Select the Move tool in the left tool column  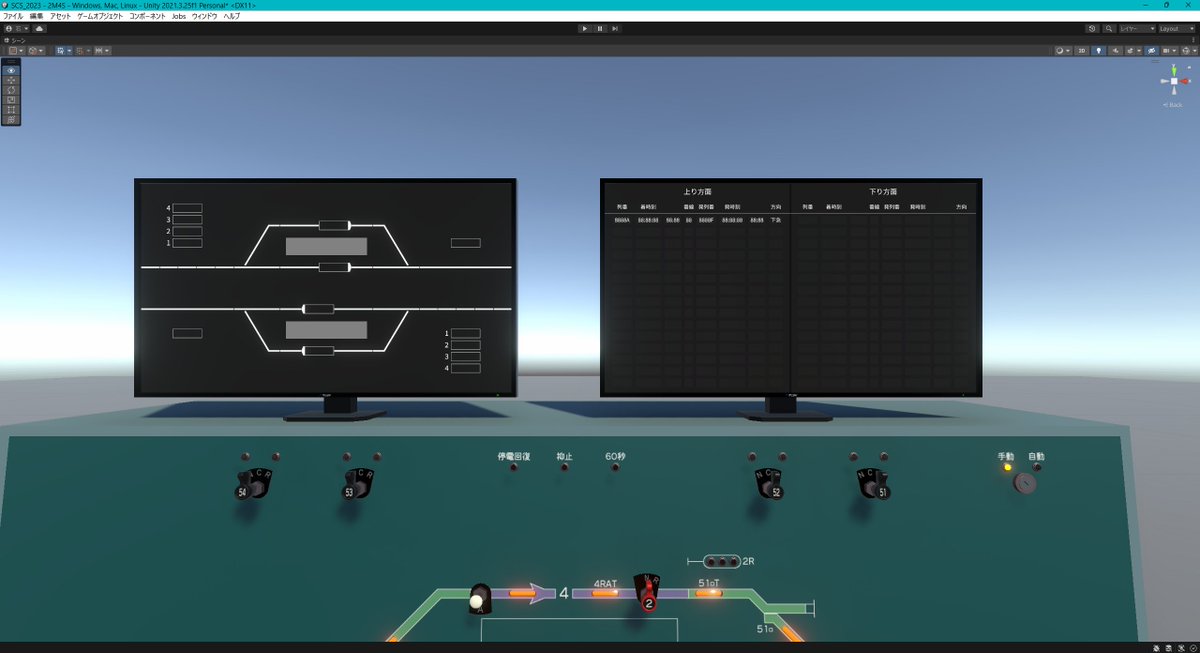(11, 80)
